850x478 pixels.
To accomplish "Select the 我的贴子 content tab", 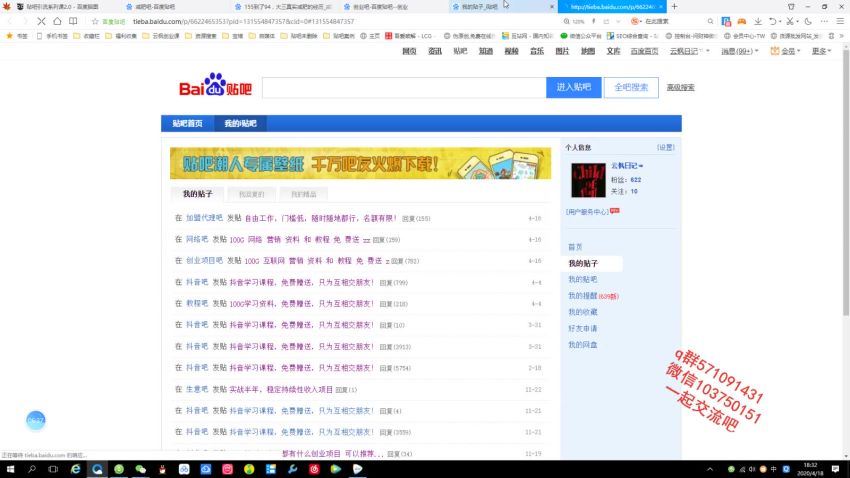I will [x=197, y=194].
